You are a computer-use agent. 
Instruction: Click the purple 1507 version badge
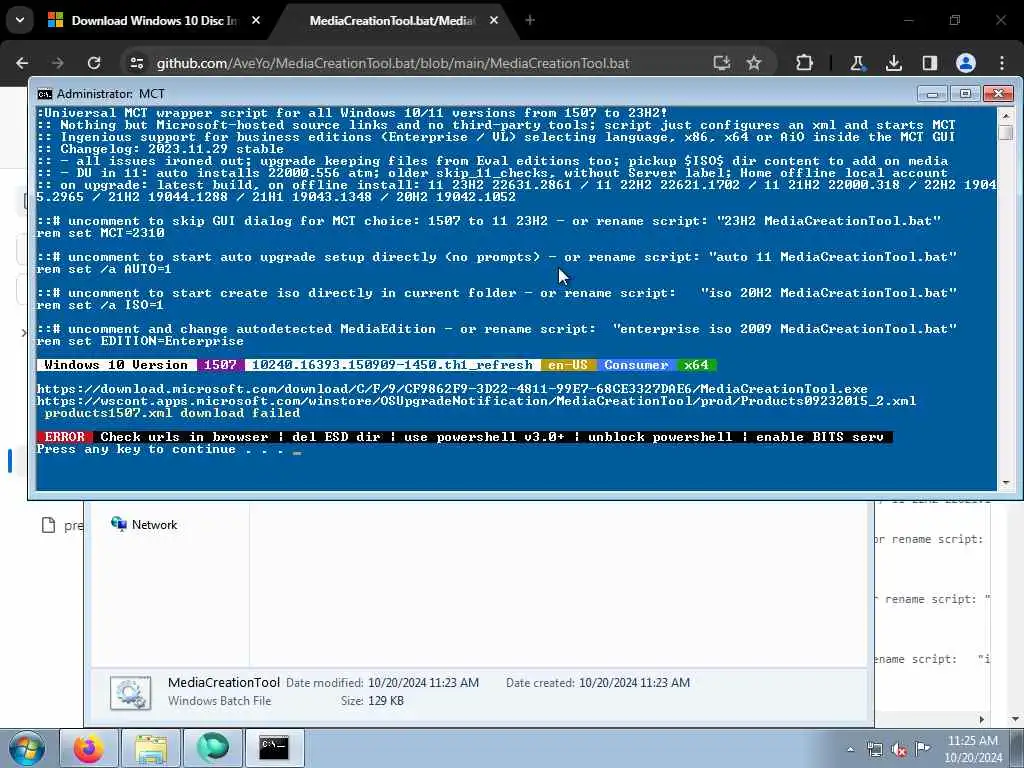tap(220, 365)
